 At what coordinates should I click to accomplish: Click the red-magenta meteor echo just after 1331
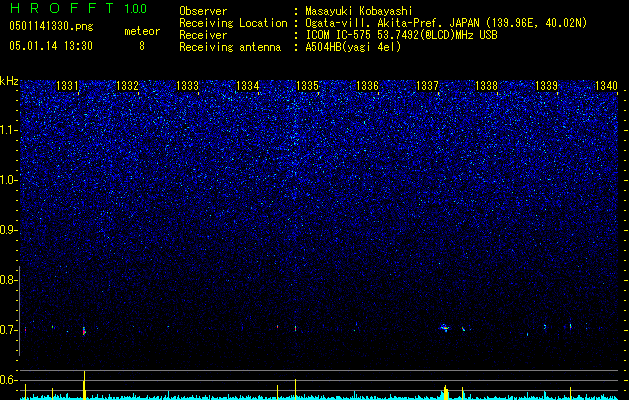(x=84, y=331)
